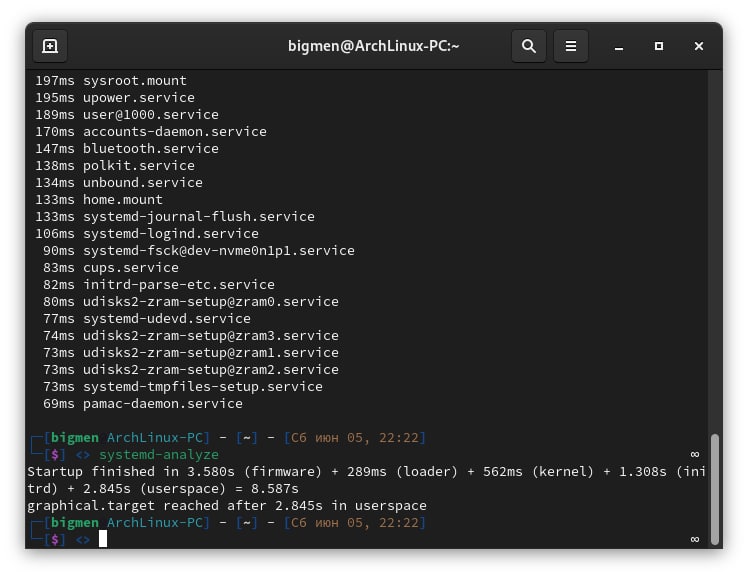Click the terminal scrollbar thumb
This screenshot has height=577, width=748.
(x=714, y=490)
